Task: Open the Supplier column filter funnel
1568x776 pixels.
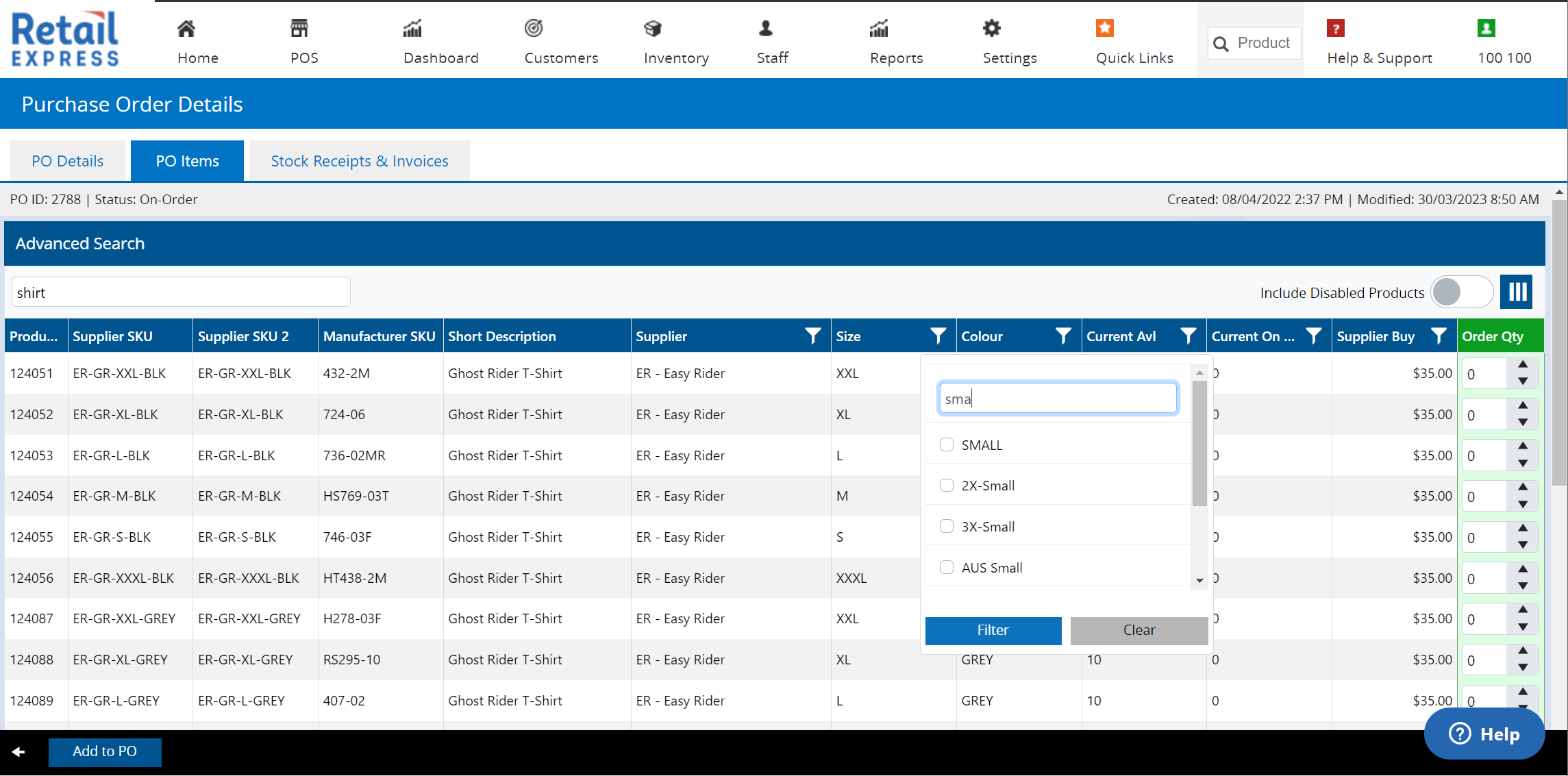Action: 812,336
